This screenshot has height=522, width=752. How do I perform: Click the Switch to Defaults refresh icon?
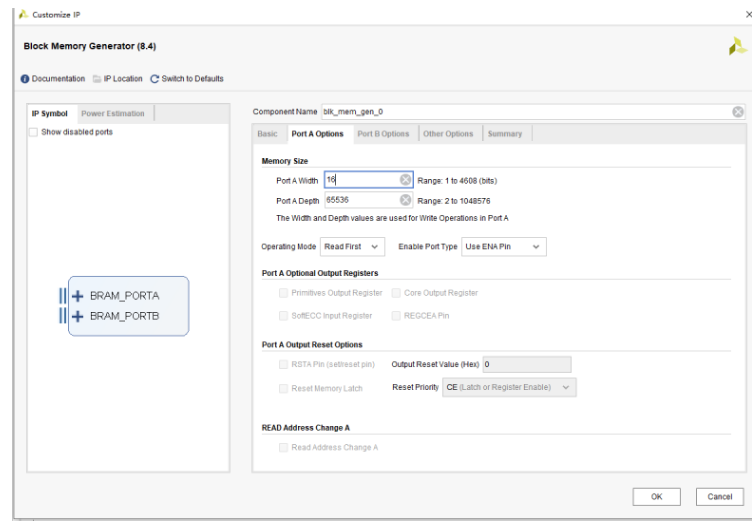(x=155, y=79)
